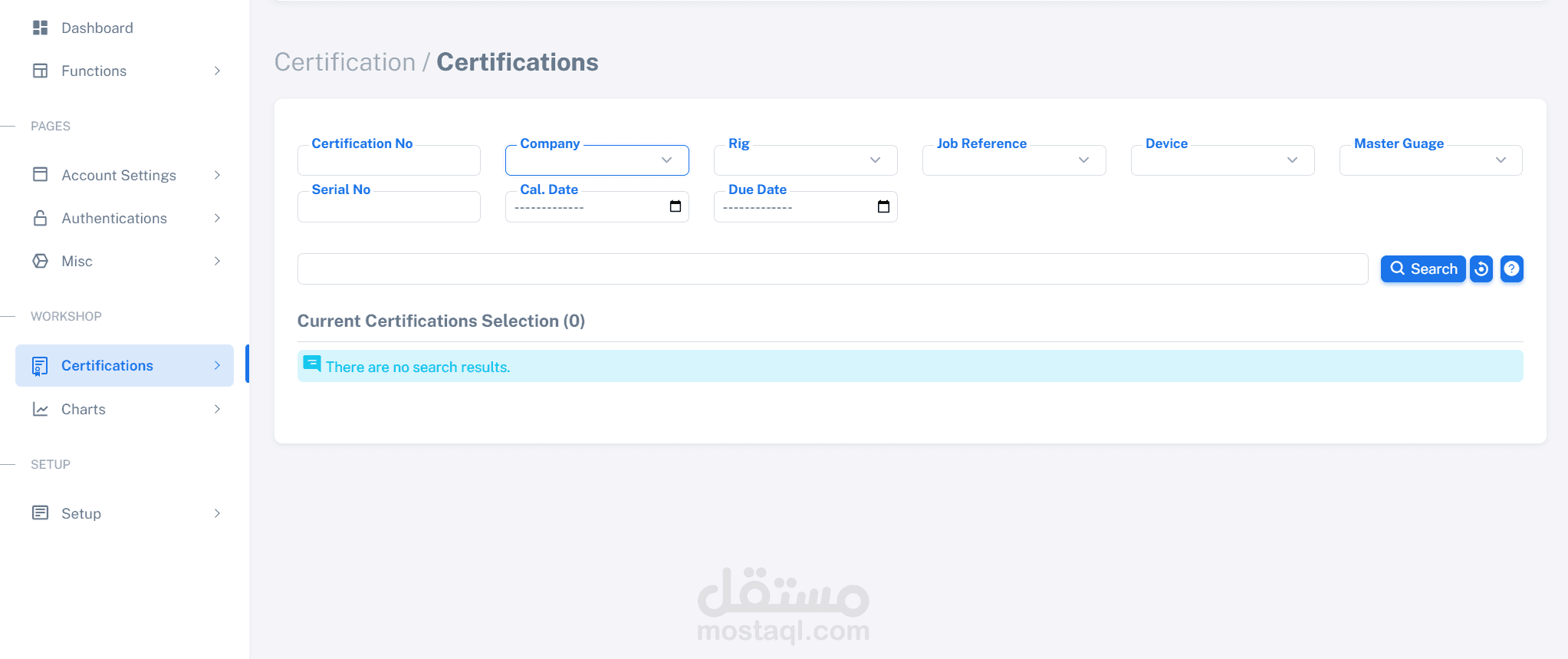This screenshot has height=659, width=1568.
Task: Select Setup sidebar item
Action: pos(124,513)
